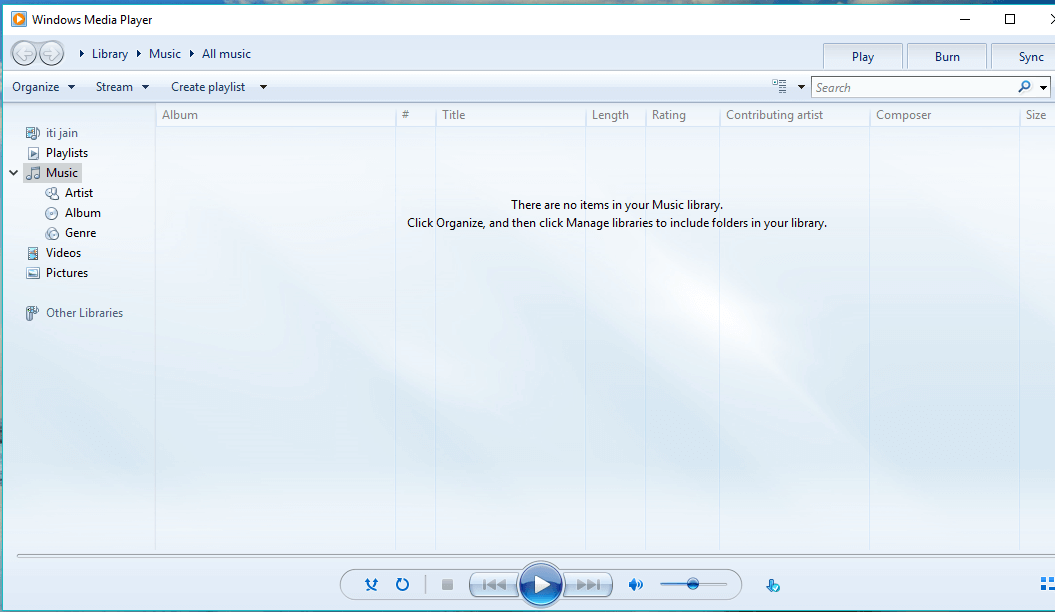Mute the volume speaker icon

(635, 584)
